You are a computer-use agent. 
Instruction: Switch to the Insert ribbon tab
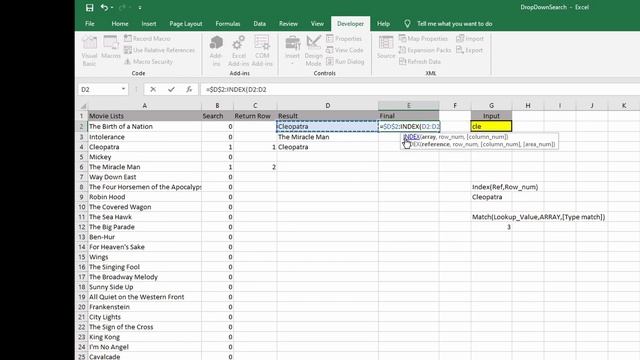[x=149, y=24]
